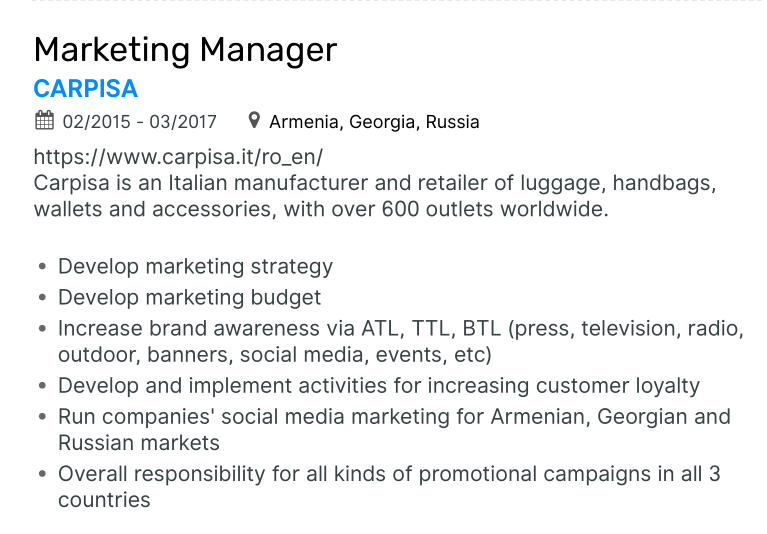
Task: Click the 'Overall responsibility' bullet text
Action: tap(389, 487)
